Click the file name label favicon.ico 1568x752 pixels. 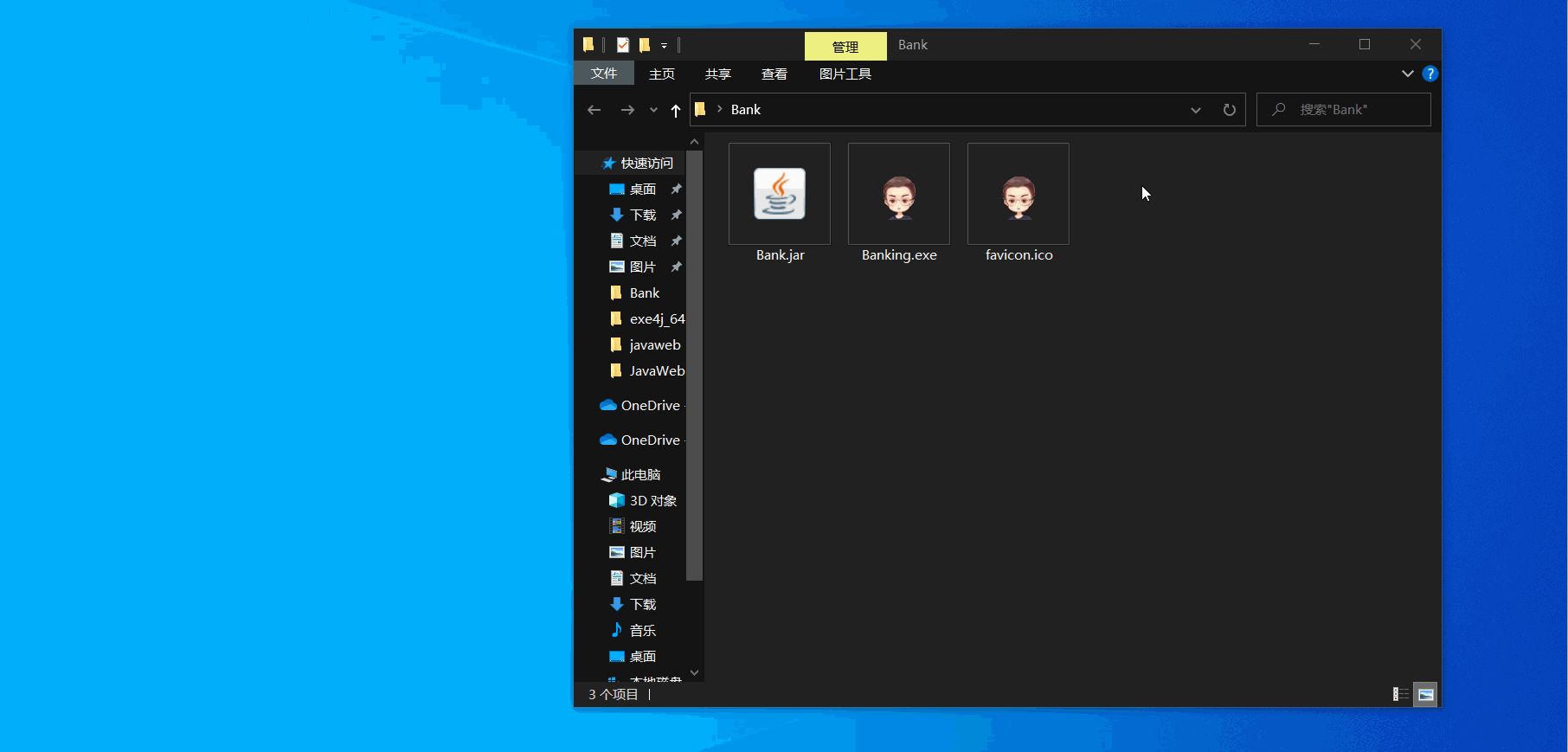(x=1019, y=255)
